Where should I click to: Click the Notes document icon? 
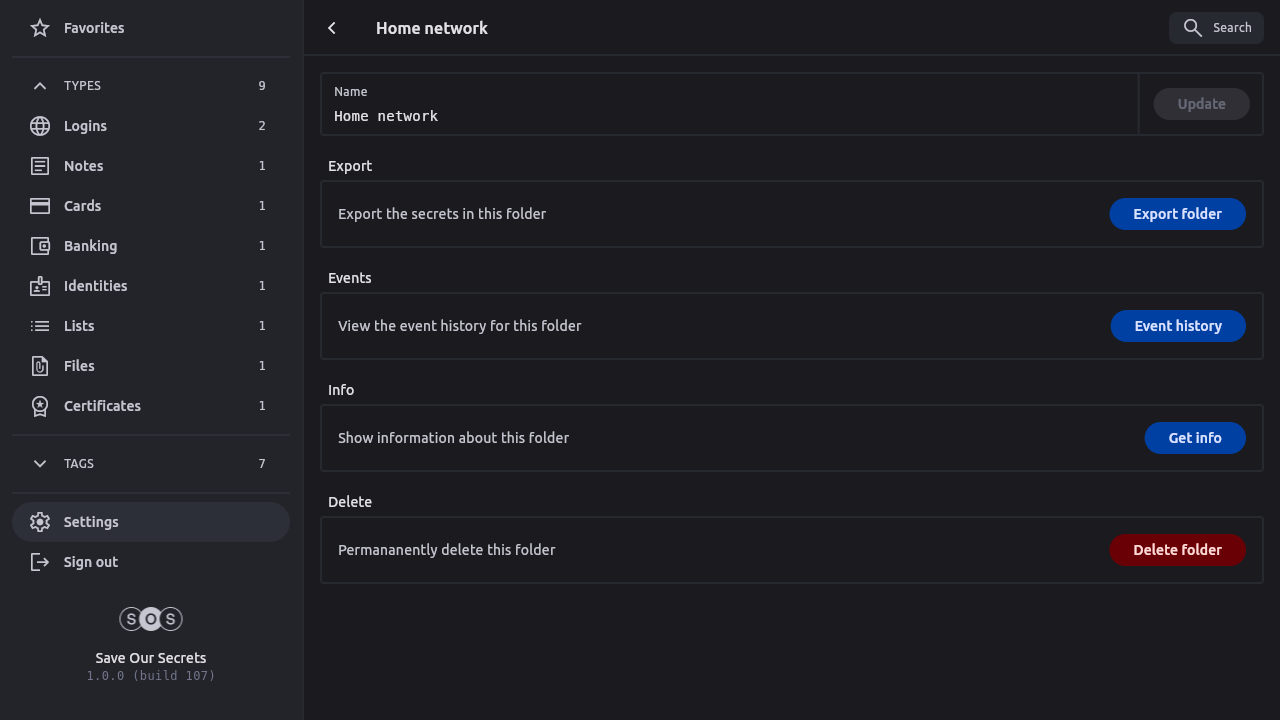pos(40,166)
